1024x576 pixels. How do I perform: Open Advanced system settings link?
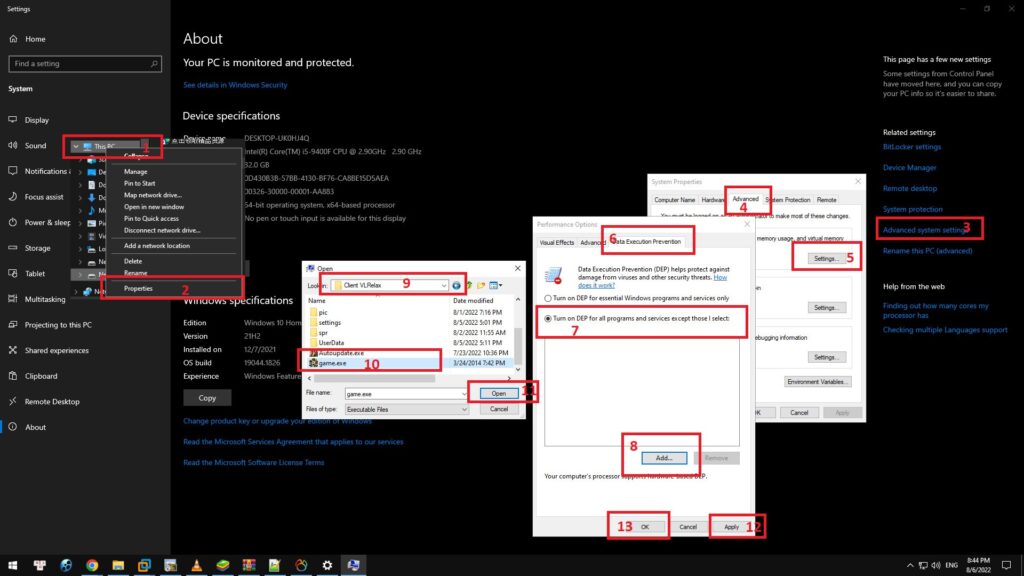925,230
